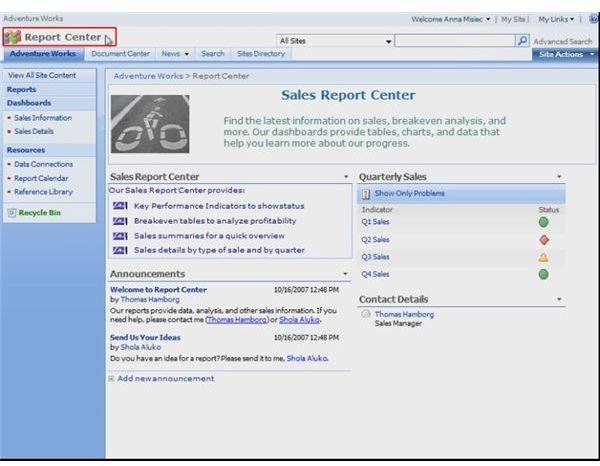Click the Sales Manager title text
This screenshot has width=600, height=466.
[398, 324]
